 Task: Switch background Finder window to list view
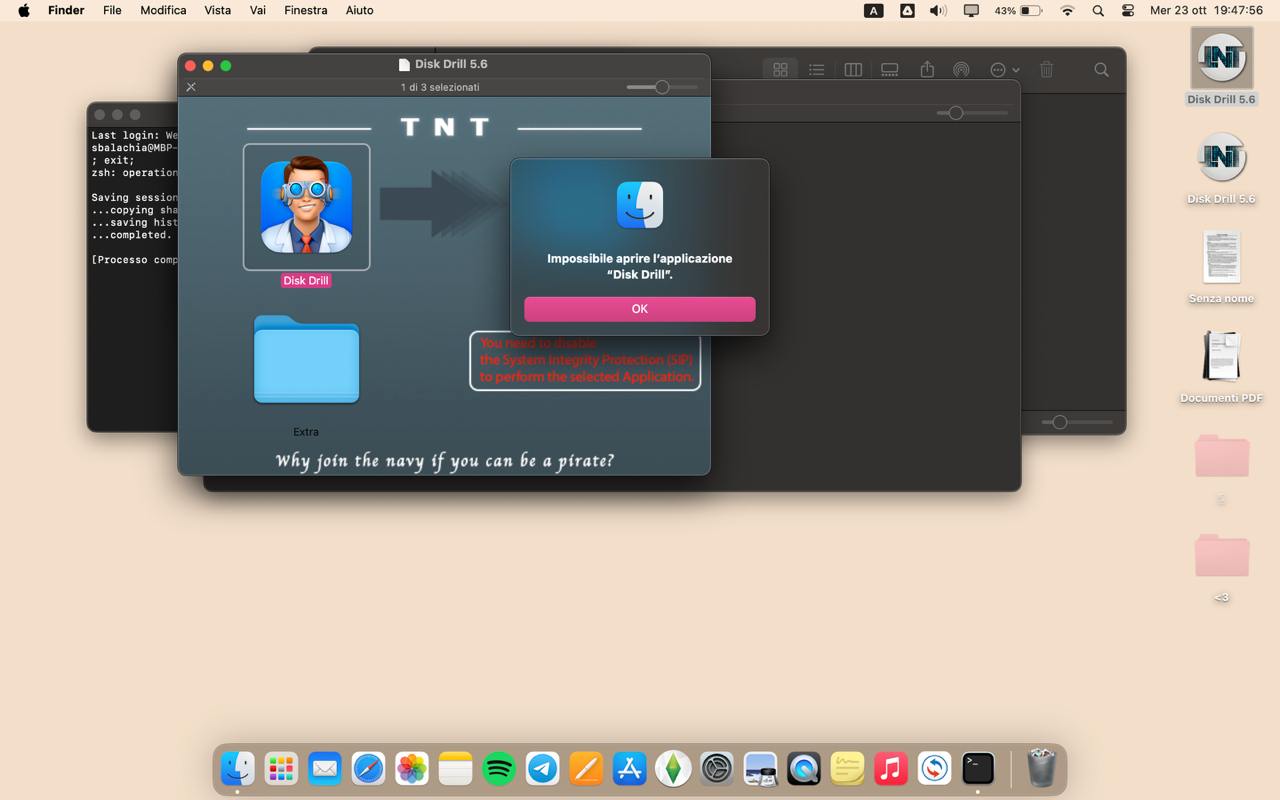pyautogui.click(x=817, y=70)
